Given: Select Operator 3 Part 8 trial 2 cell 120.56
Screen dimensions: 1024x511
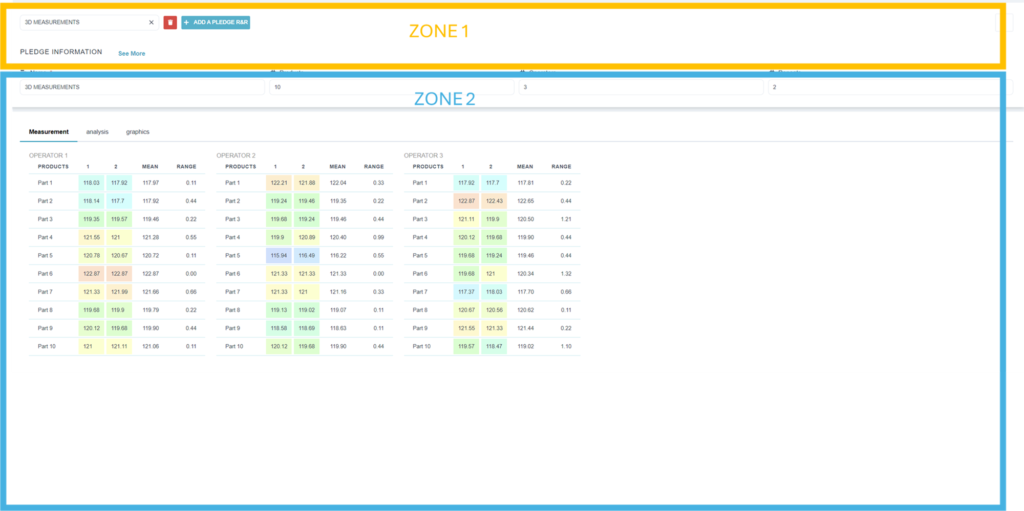Looking at the screenshot, I should coord(494,310).
